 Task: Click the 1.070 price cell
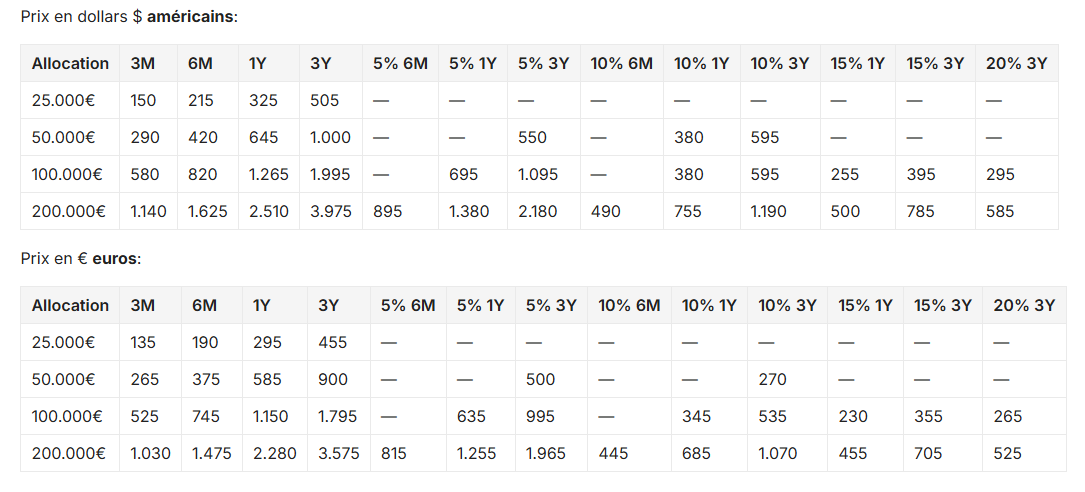click(x=778, y=453)
